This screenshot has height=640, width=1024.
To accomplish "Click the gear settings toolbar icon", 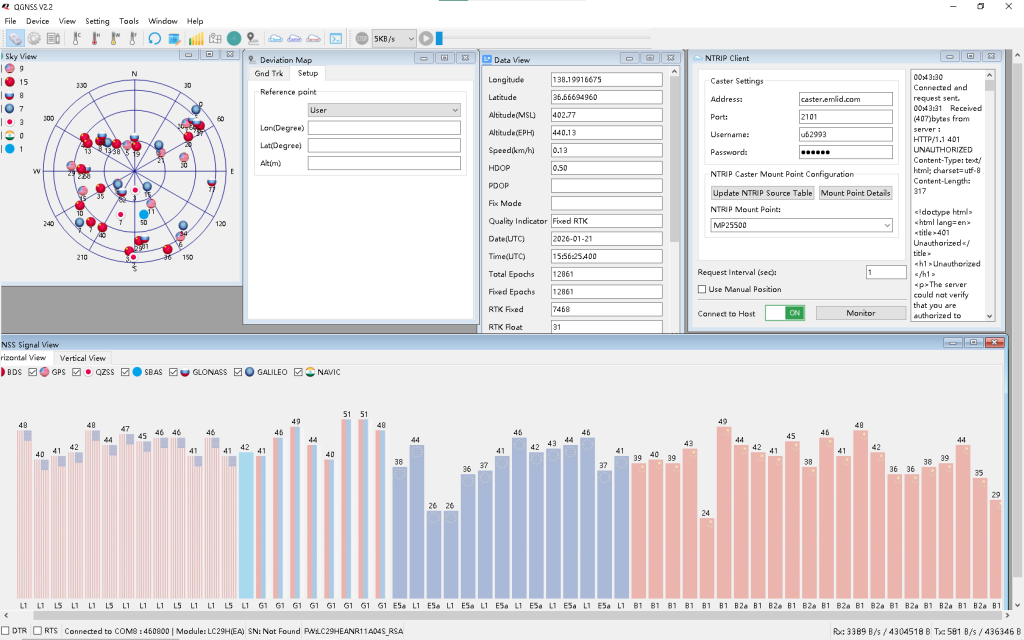I will coord(34,38).
